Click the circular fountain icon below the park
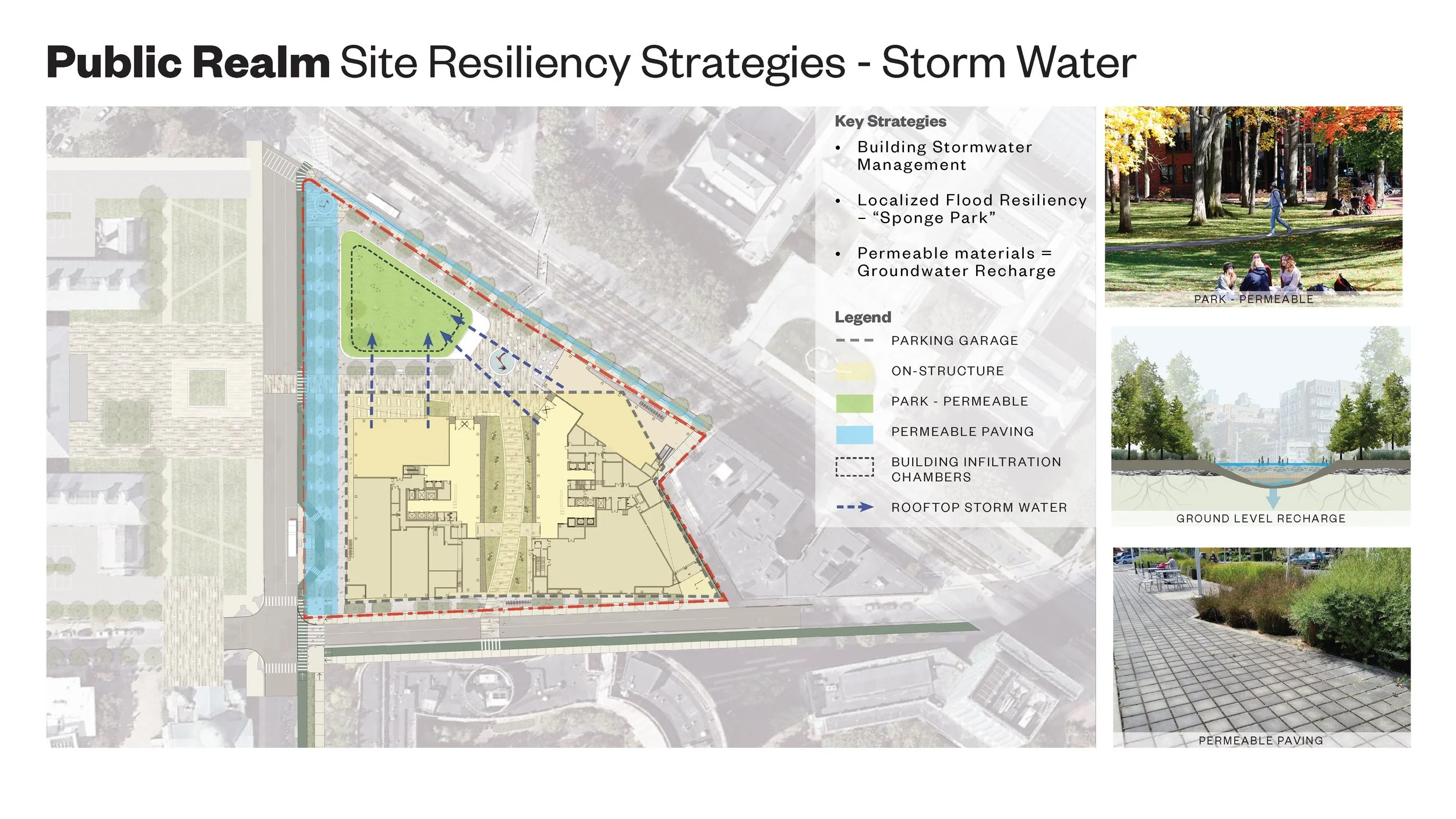Image resolution: width=1456 pixels, height=819 pixels. point(501,362)
